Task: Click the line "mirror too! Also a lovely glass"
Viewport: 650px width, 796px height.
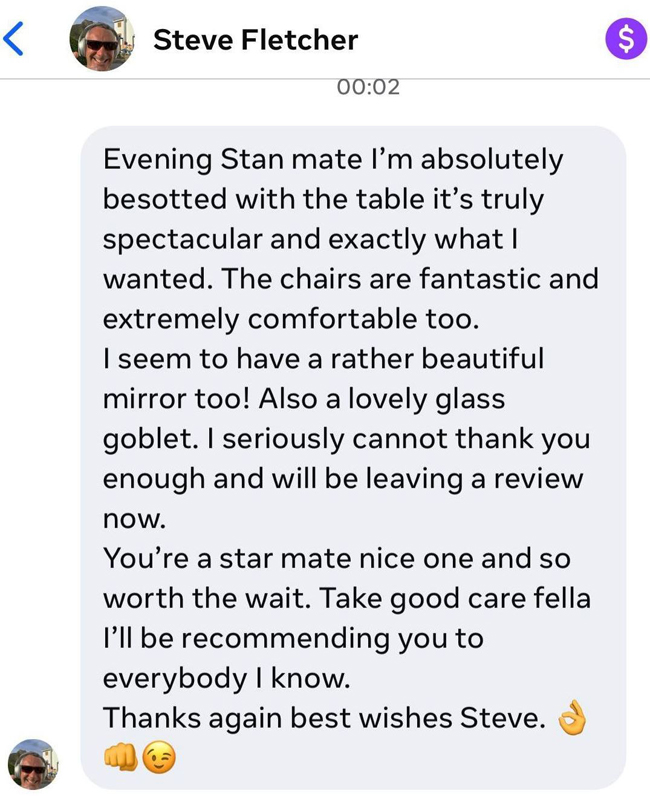Action: (304, 399)
